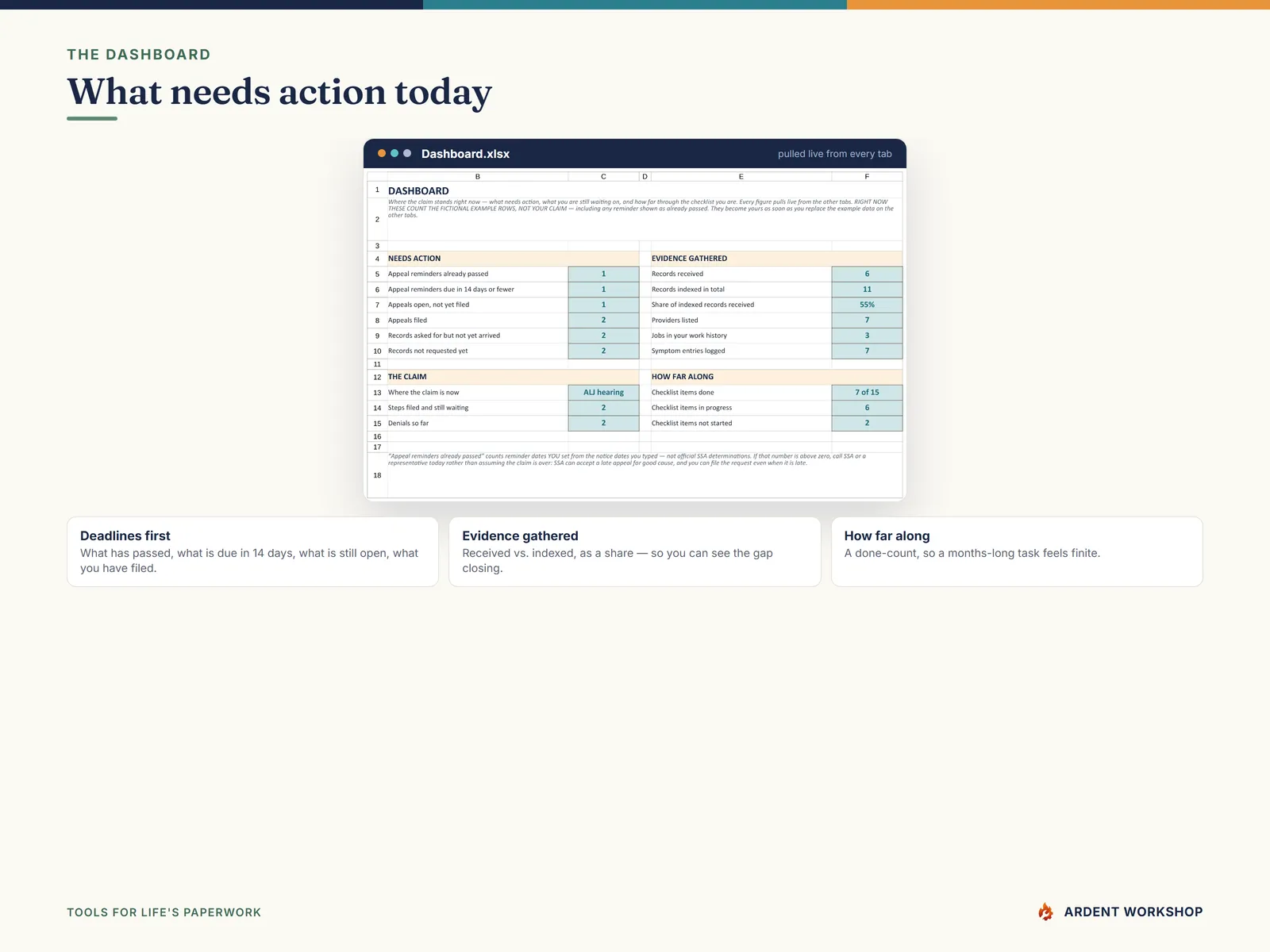Select the value cell beside 'Appeals filed'
This screenshot has width=1270, height=952.
(x=603, y=321)
